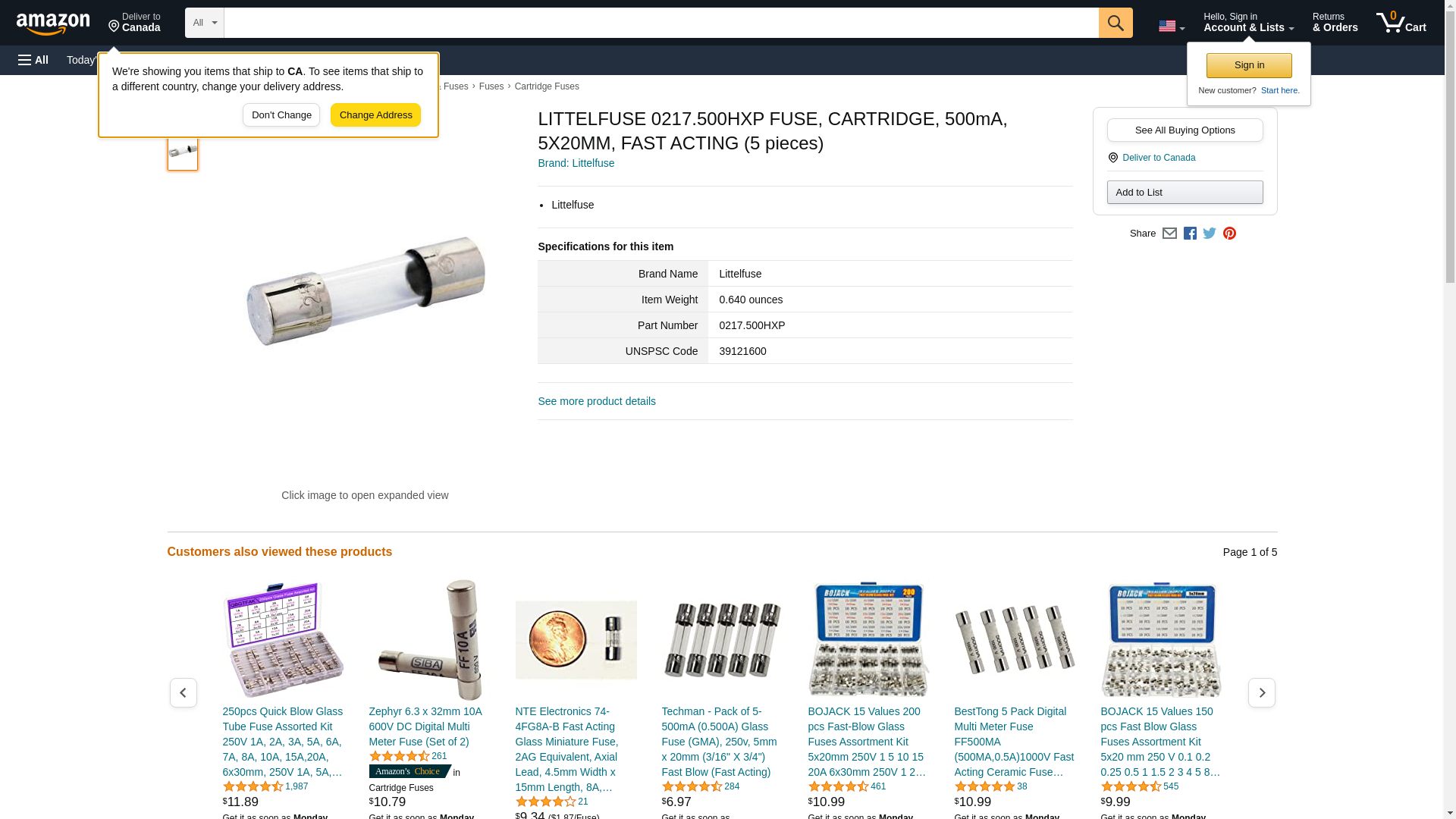Open See more product details link
Image resolution: width=1456 pixels, height=819 pixels.
(597, 401)
